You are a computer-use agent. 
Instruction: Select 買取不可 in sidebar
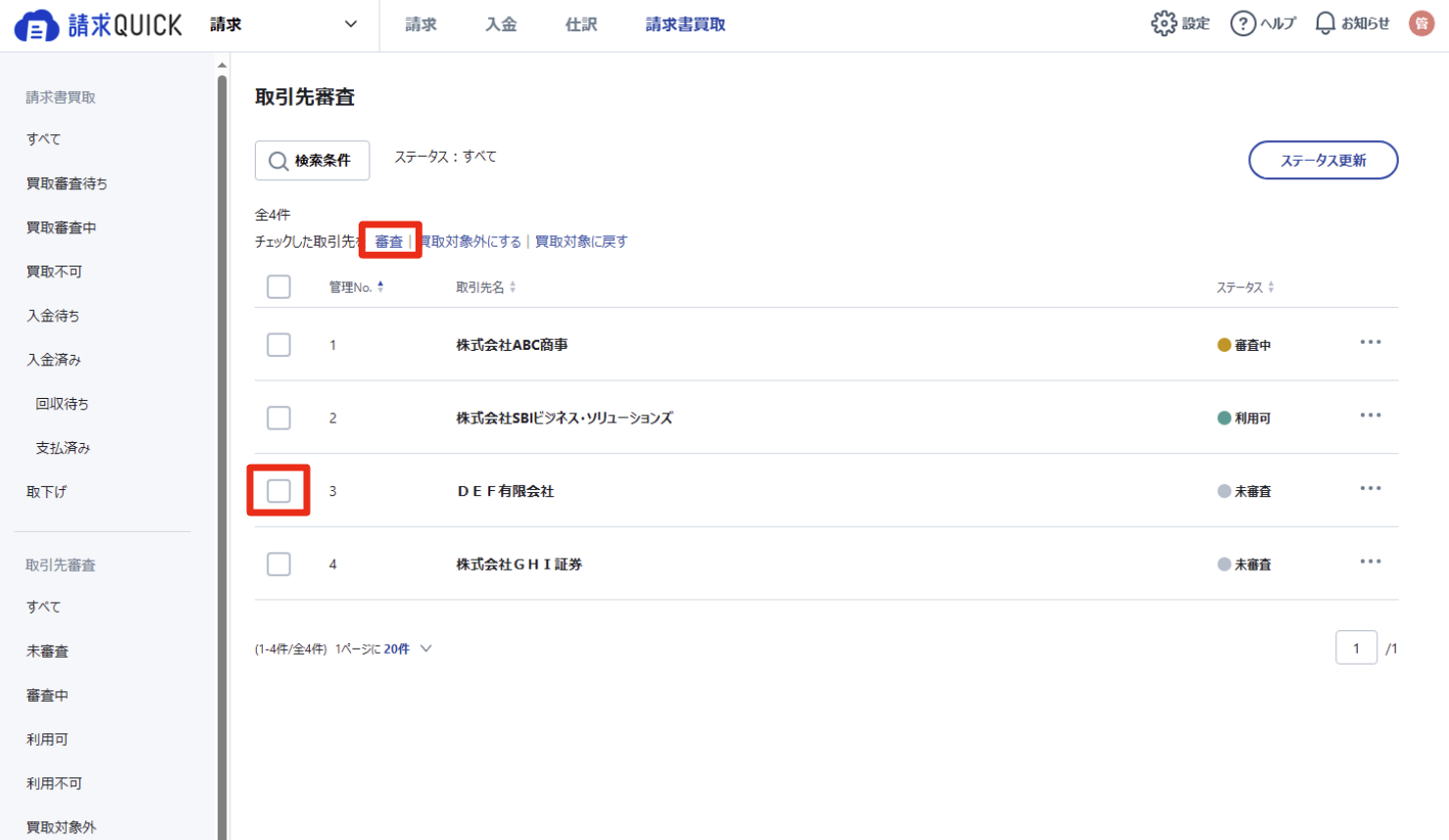click(x=54, y=272)
